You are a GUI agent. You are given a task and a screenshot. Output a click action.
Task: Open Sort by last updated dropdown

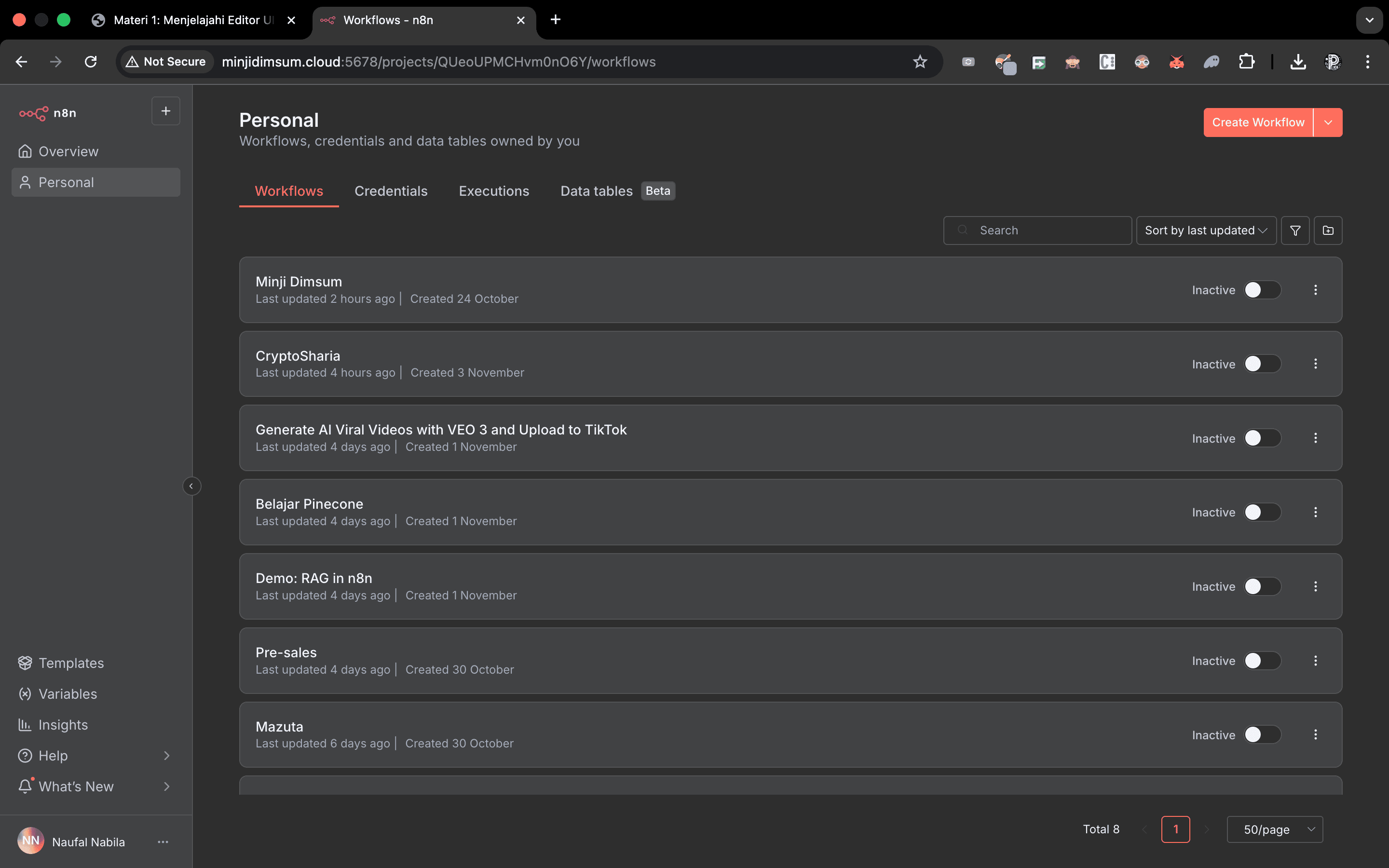[1206, 230]
